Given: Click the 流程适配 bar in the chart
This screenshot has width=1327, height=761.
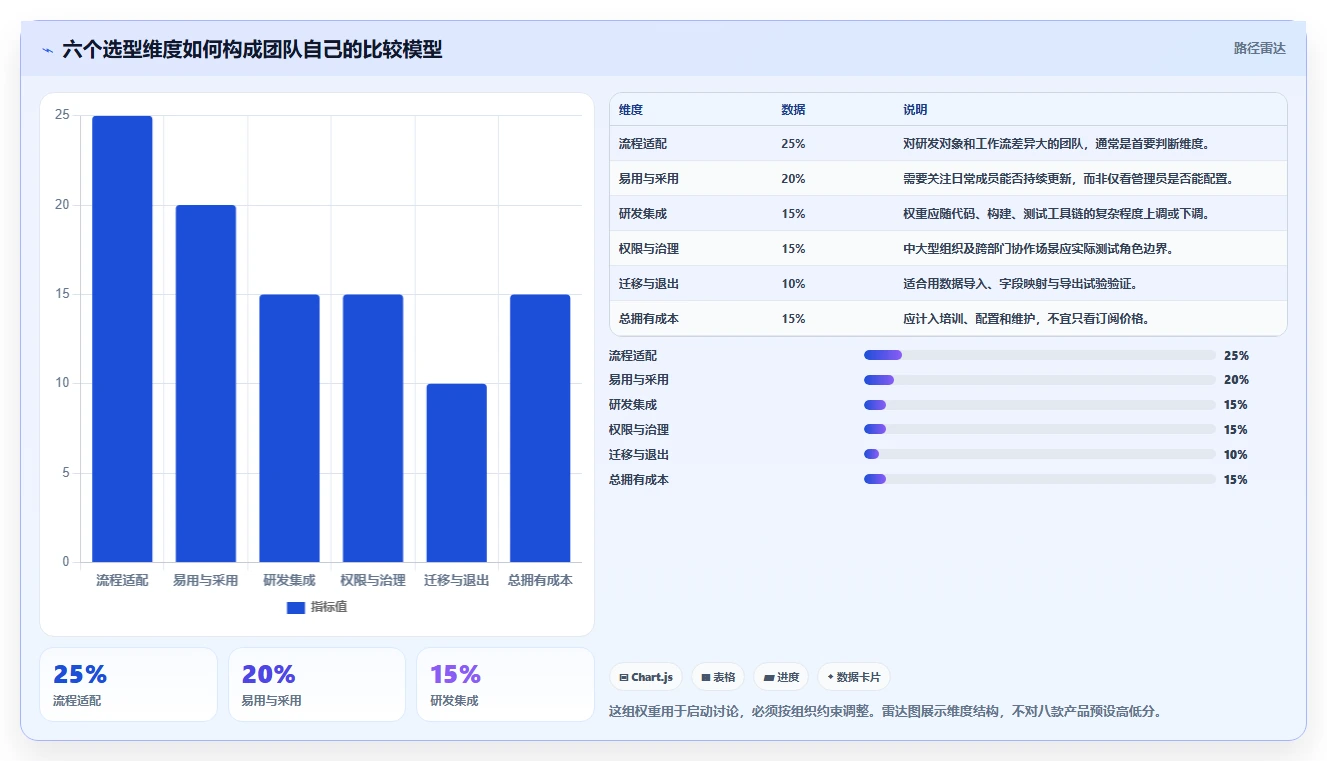Looking at the screenshot, I should pos(122,339).
